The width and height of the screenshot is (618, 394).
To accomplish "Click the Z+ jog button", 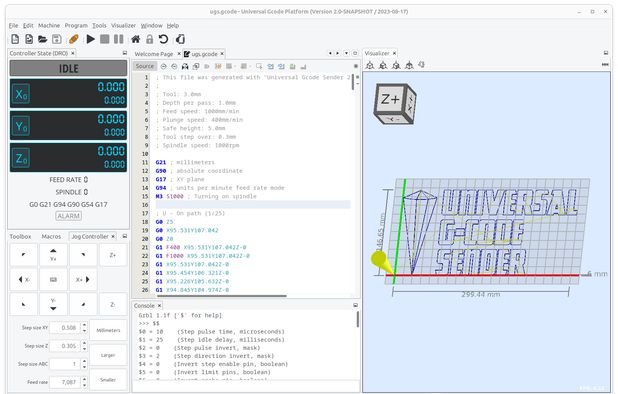I will (113, 255).
